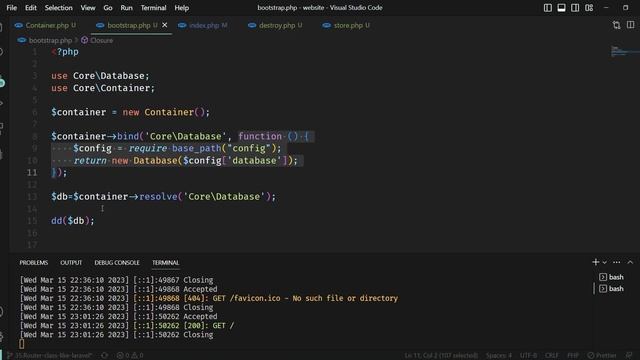
Task: Open terminal panel more actions ellipsis
Action: [617, 262]
